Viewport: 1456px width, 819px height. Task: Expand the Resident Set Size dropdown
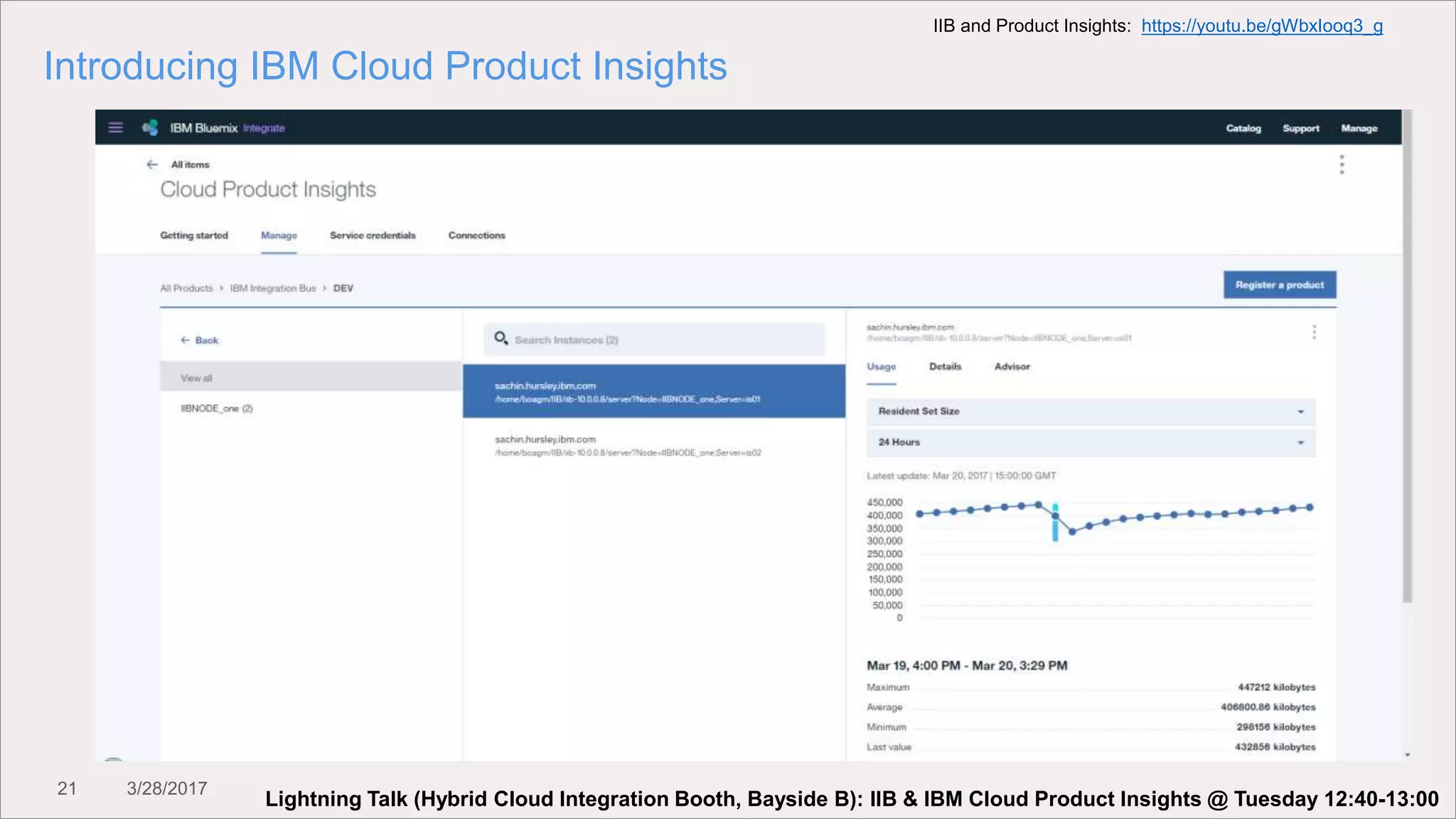[x=1091, y=412]
